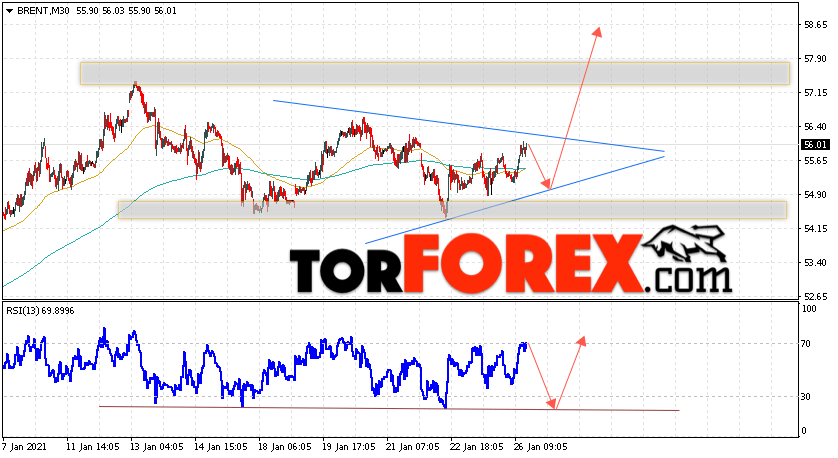Select the 57.90 price scale label
Screen dimensions: 838x458
click(x=816, y=58)
